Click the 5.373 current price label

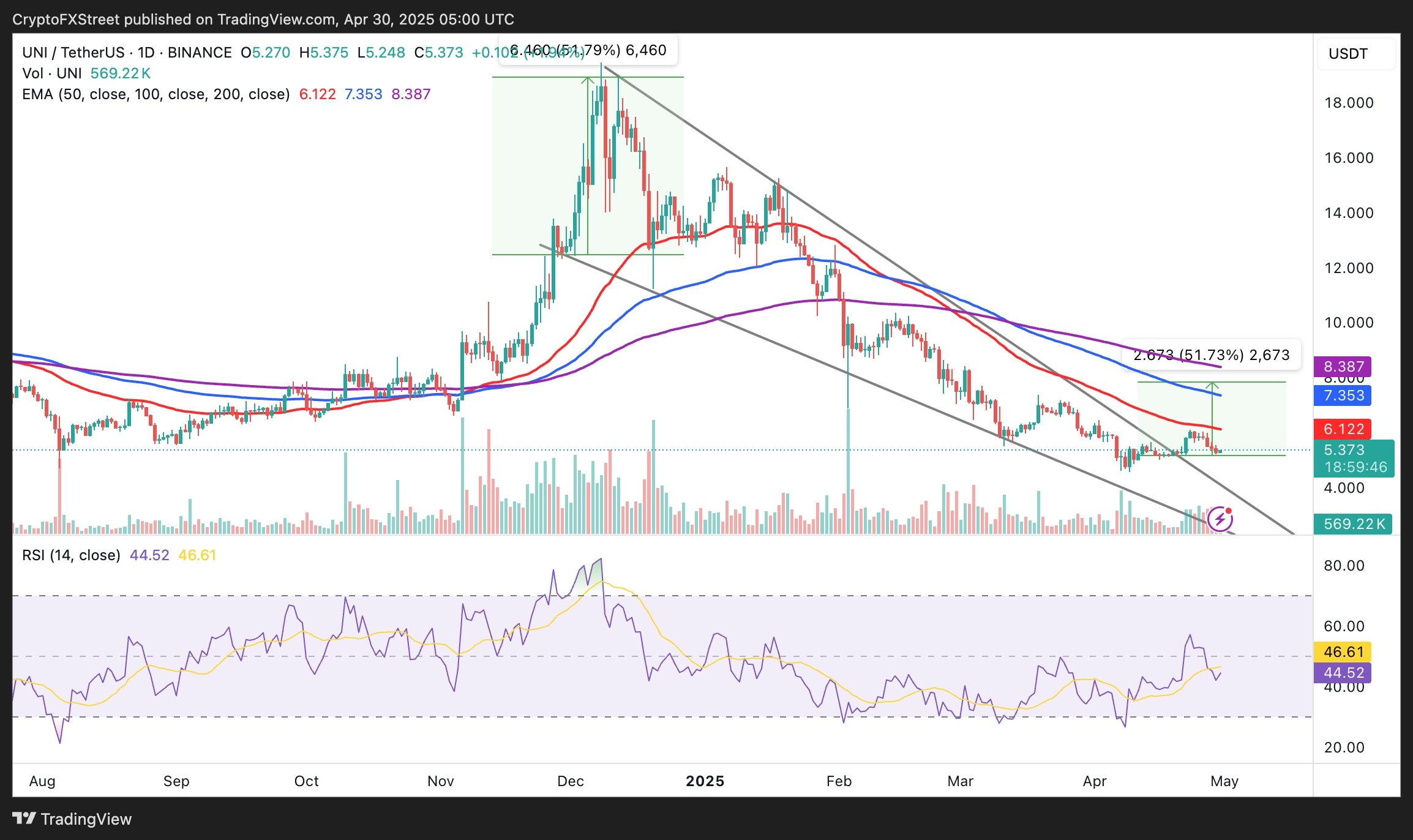click(x=1343, y=450)
